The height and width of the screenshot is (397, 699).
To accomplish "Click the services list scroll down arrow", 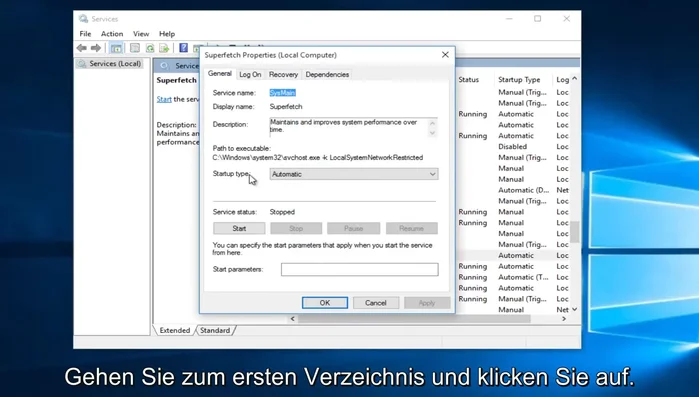I will tap(575, 309).
